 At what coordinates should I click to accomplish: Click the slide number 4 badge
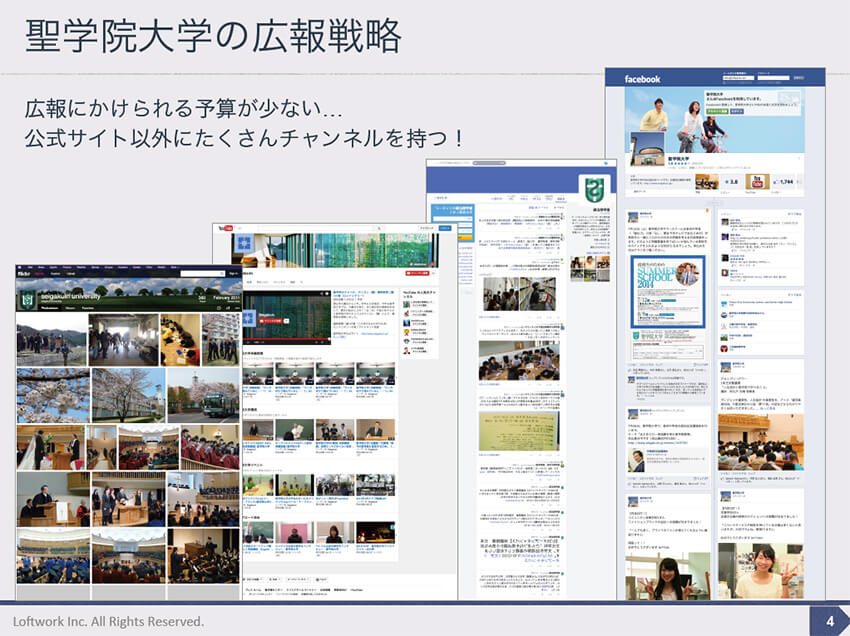coord(829,621)
